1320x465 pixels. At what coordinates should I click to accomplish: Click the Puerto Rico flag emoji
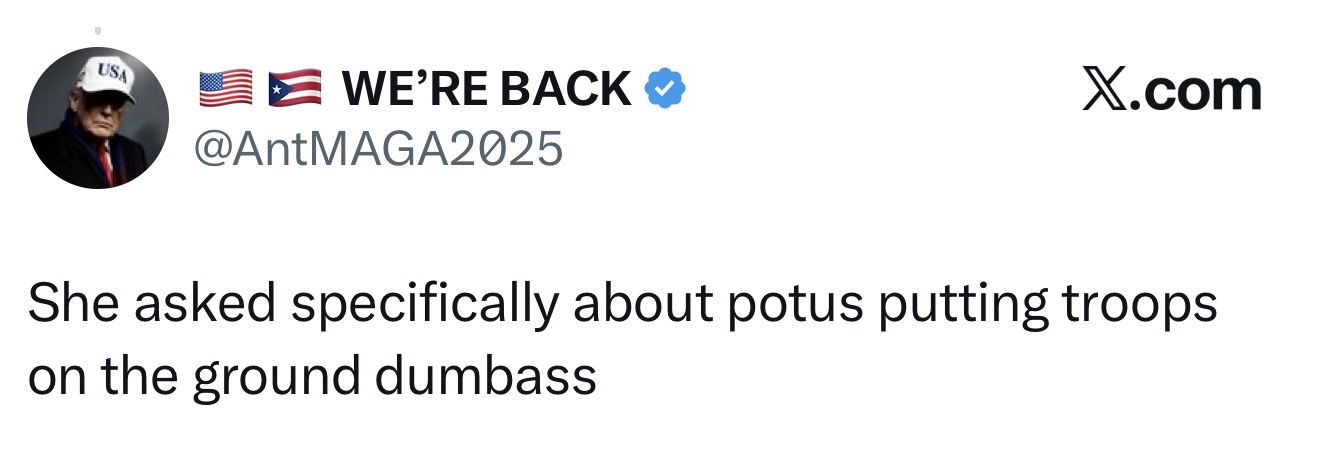[295, 90]
